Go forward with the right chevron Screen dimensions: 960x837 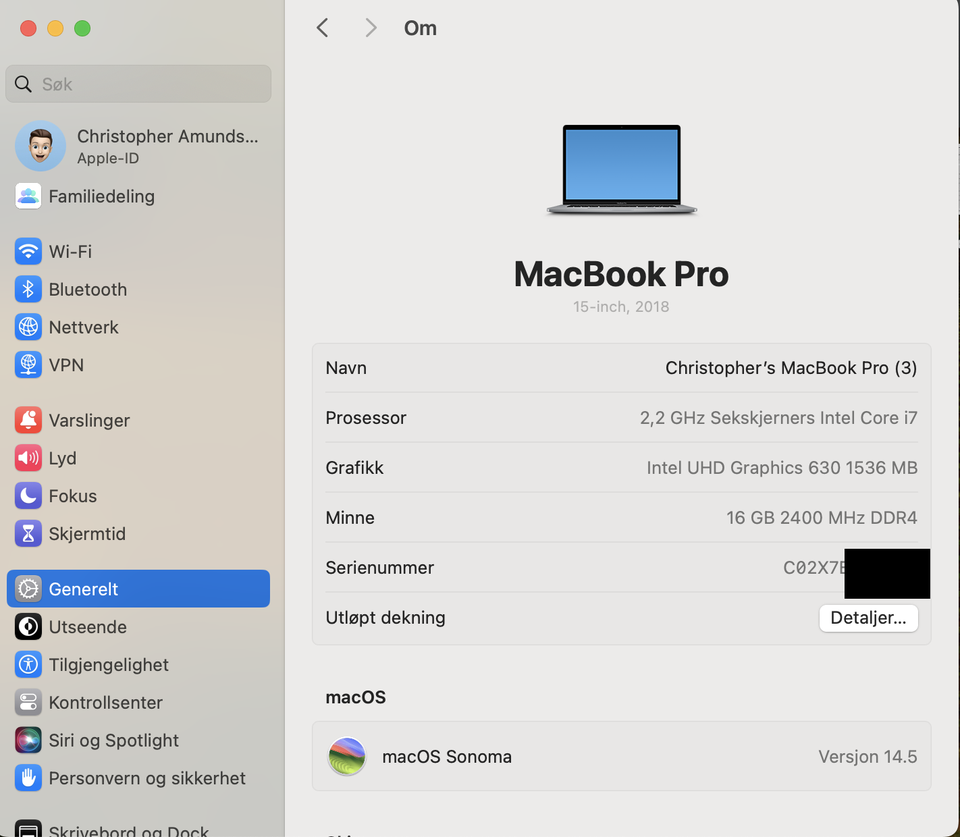pyautogui.click(x=370, y=28)
